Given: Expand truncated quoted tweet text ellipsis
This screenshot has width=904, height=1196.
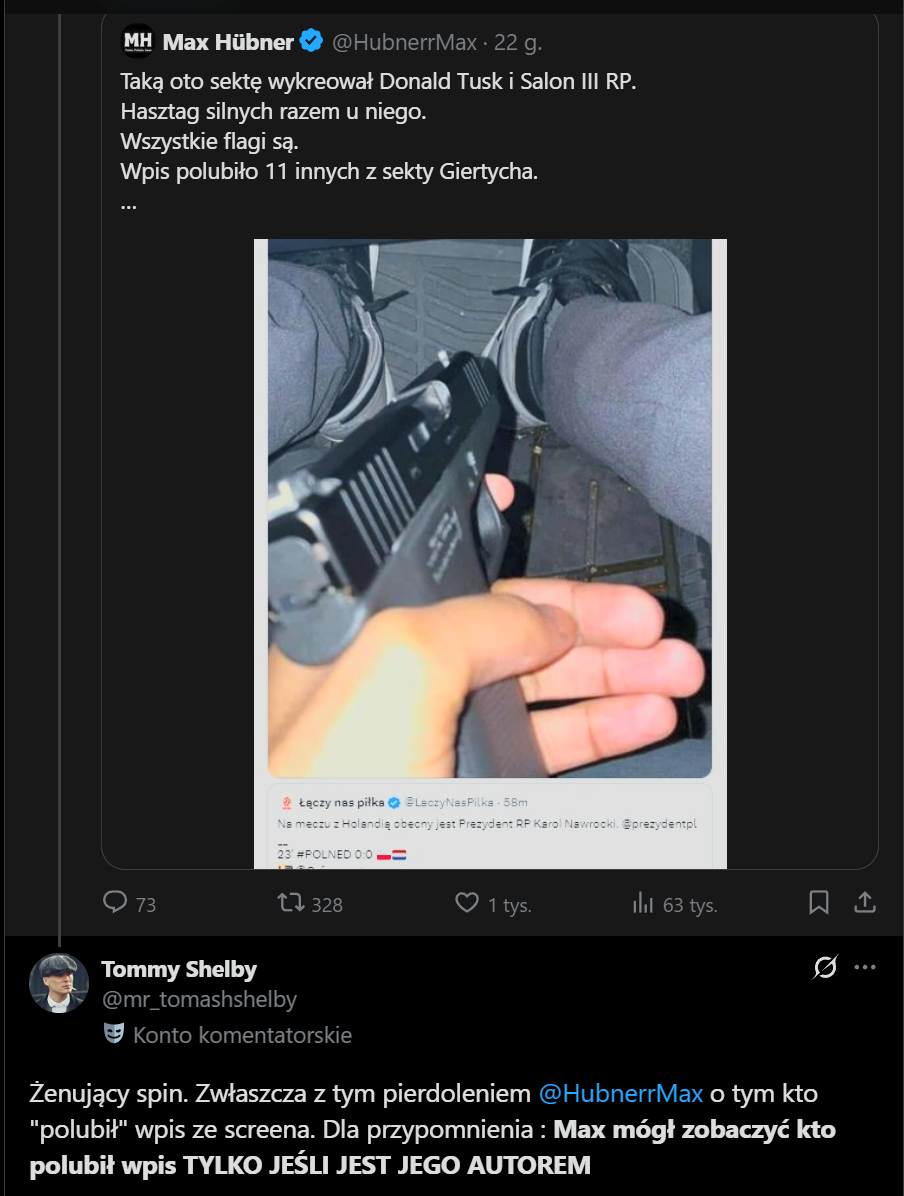Looking at the screenshot, I should click(128, 201).
